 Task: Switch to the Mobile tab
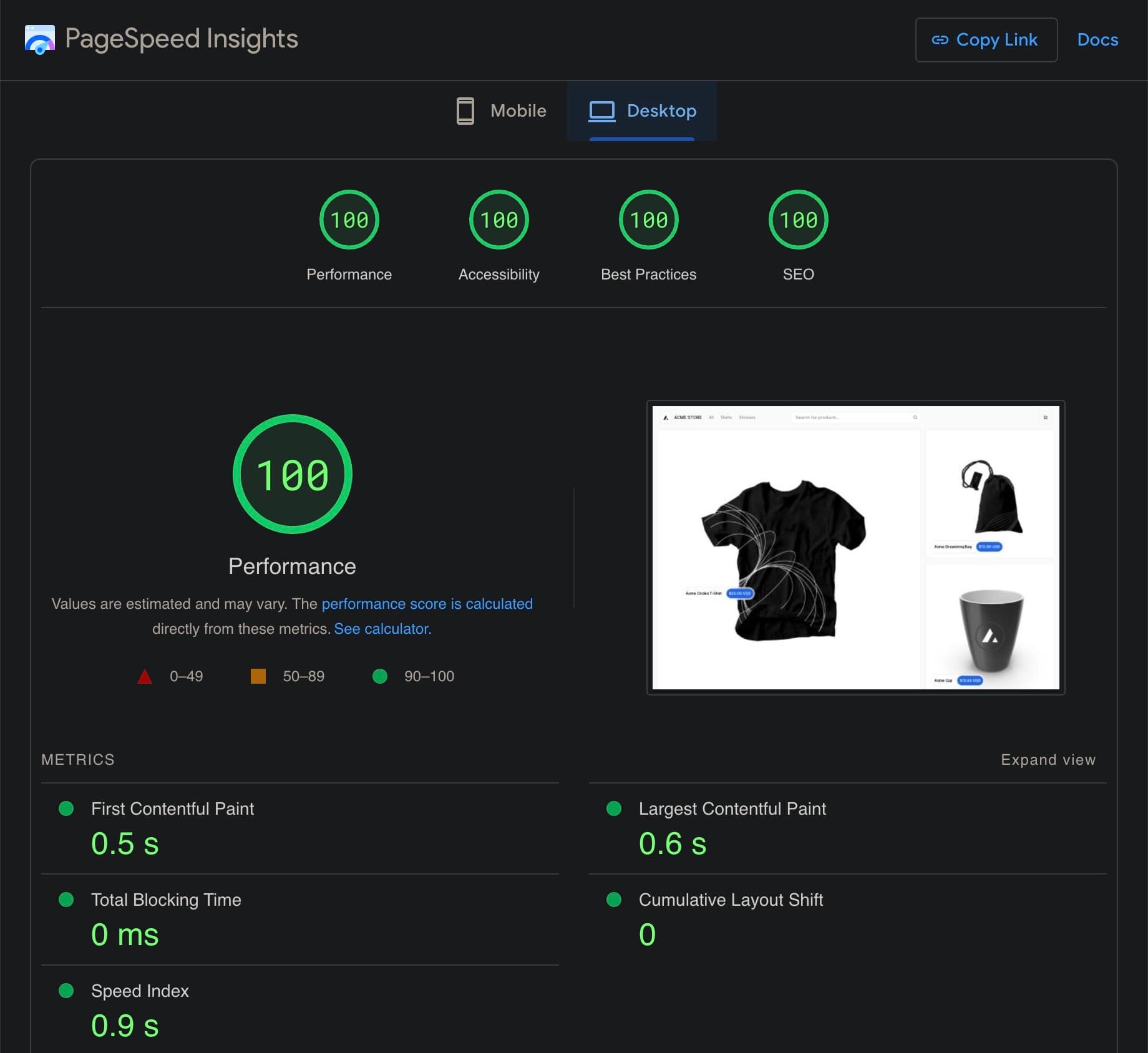518,110
